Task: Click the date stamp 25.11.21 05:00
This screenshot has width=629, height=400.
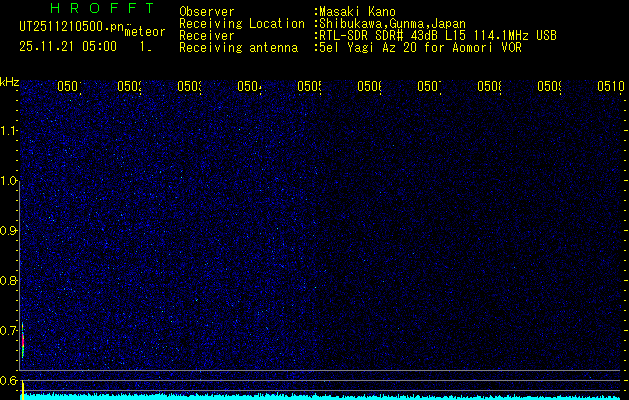Action: coord(68,46)
